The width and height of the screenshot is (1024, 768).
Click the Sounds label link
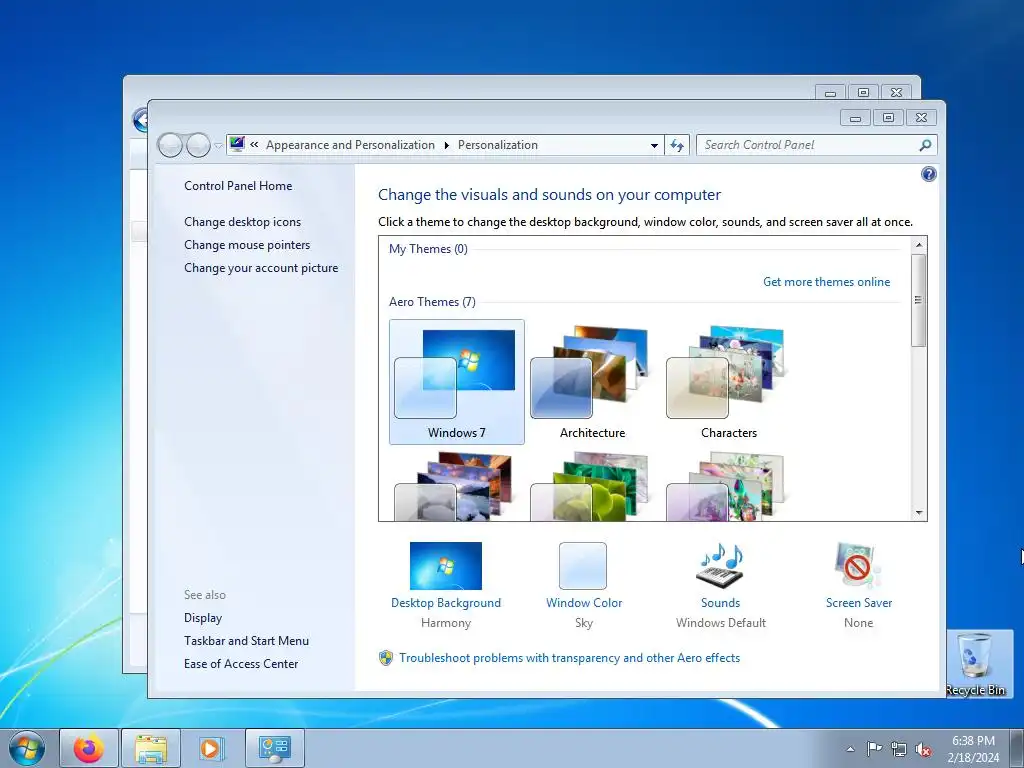pos(720,603)
